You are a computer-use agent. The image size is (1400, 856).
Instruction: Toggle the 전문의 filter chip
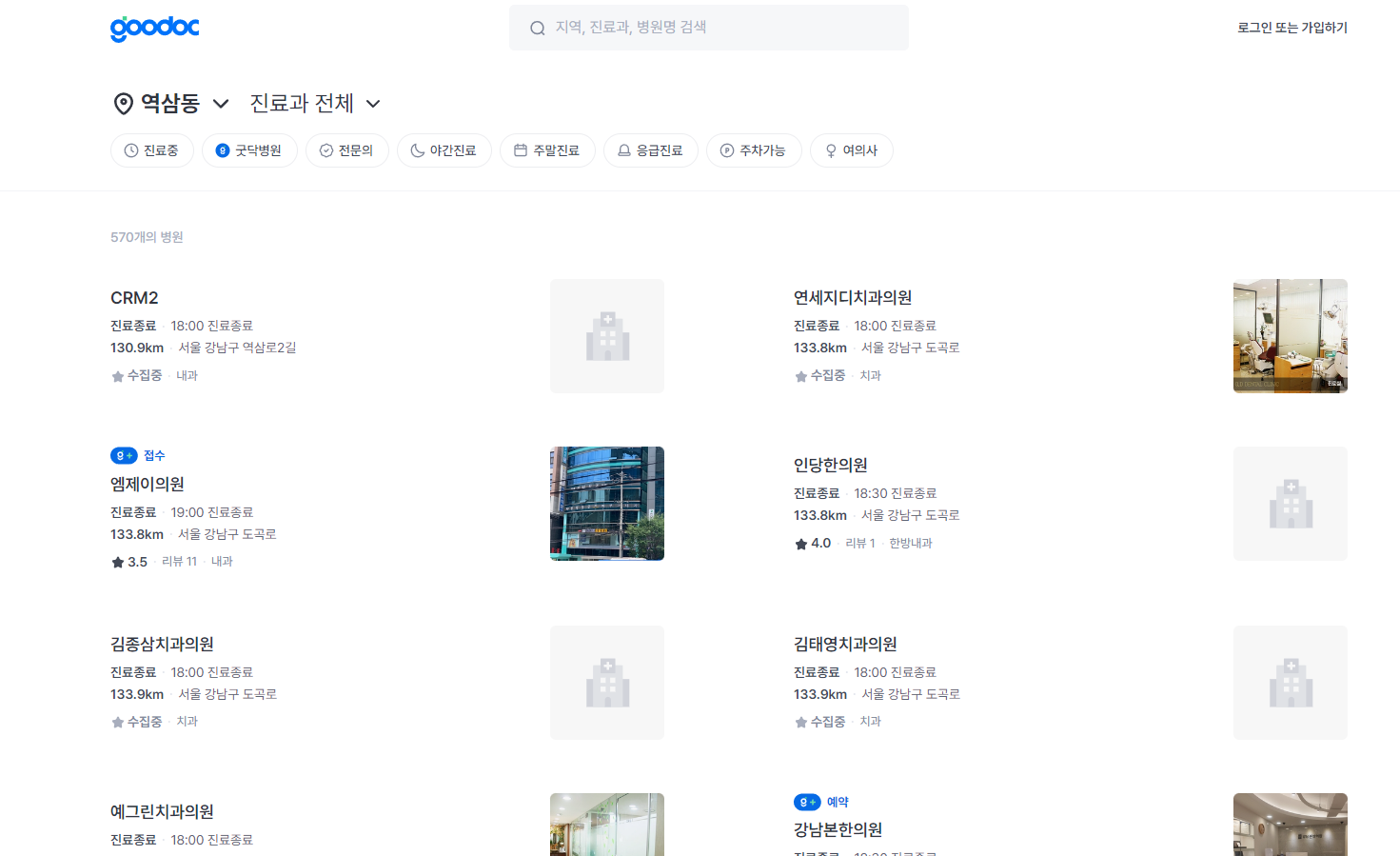click(347, 150)
